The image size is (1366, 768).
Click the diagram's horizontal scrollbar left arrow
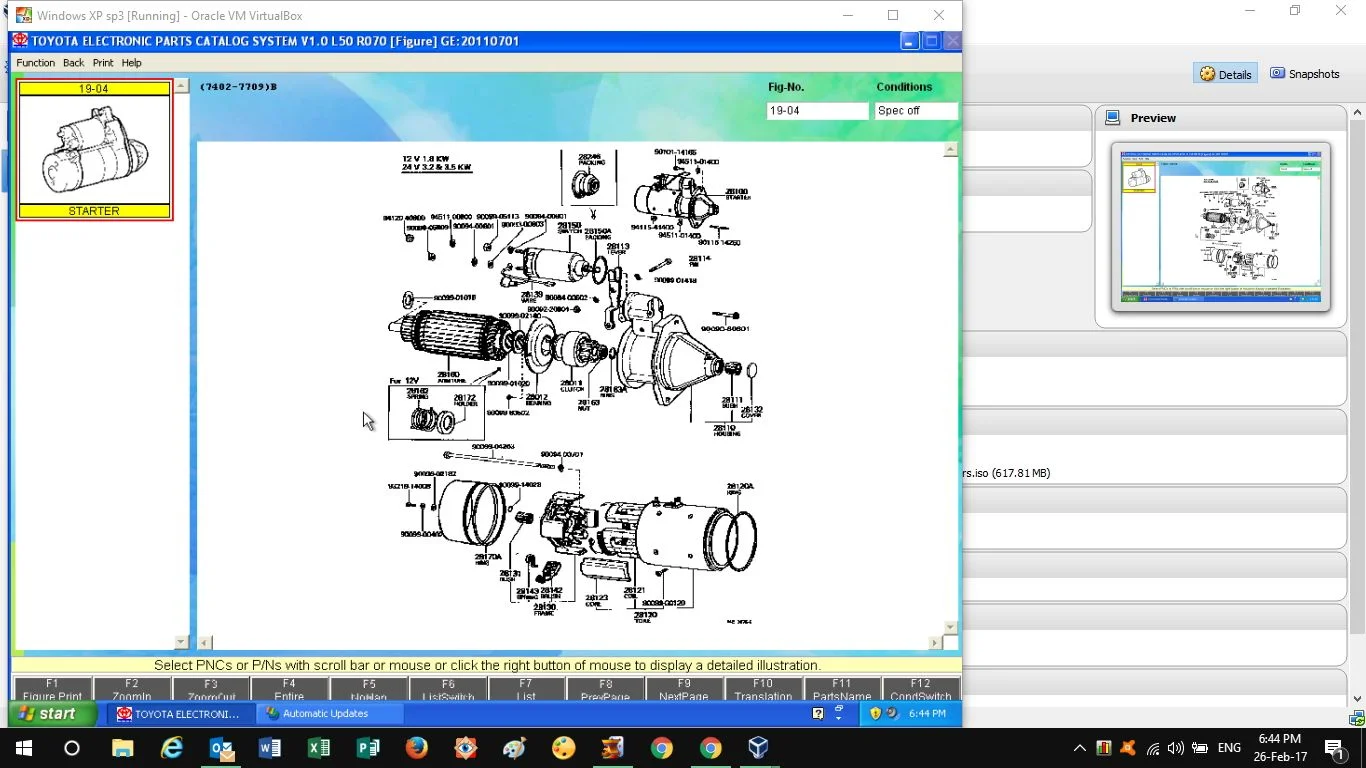[x=204, y=643]
